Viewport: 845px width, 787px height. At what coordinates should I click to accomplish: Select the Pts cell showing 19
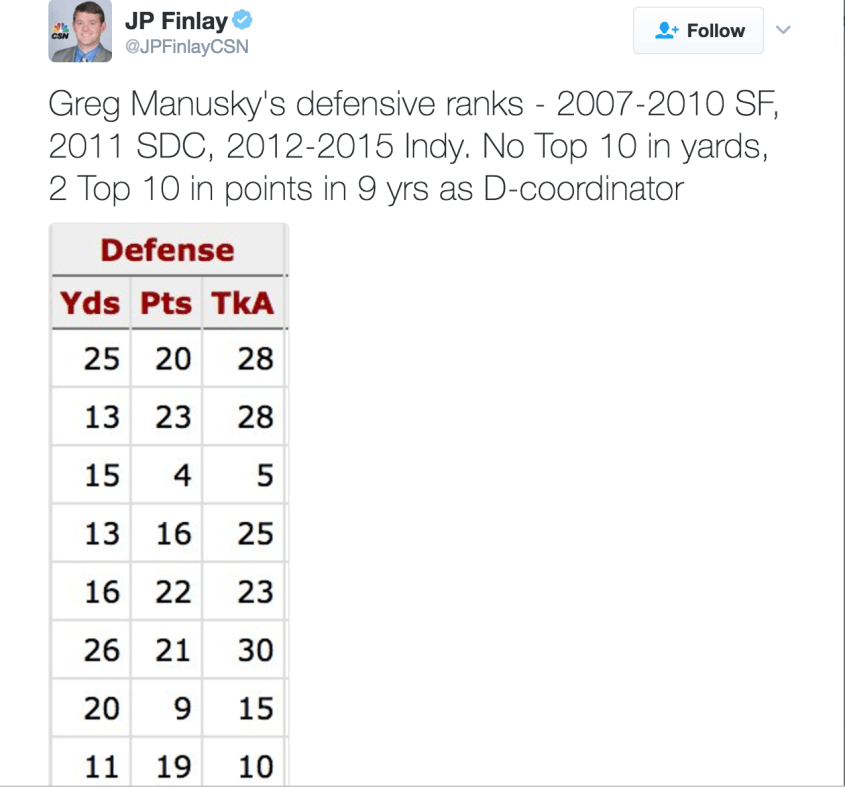pyautogui.click(x=173, y=767)
